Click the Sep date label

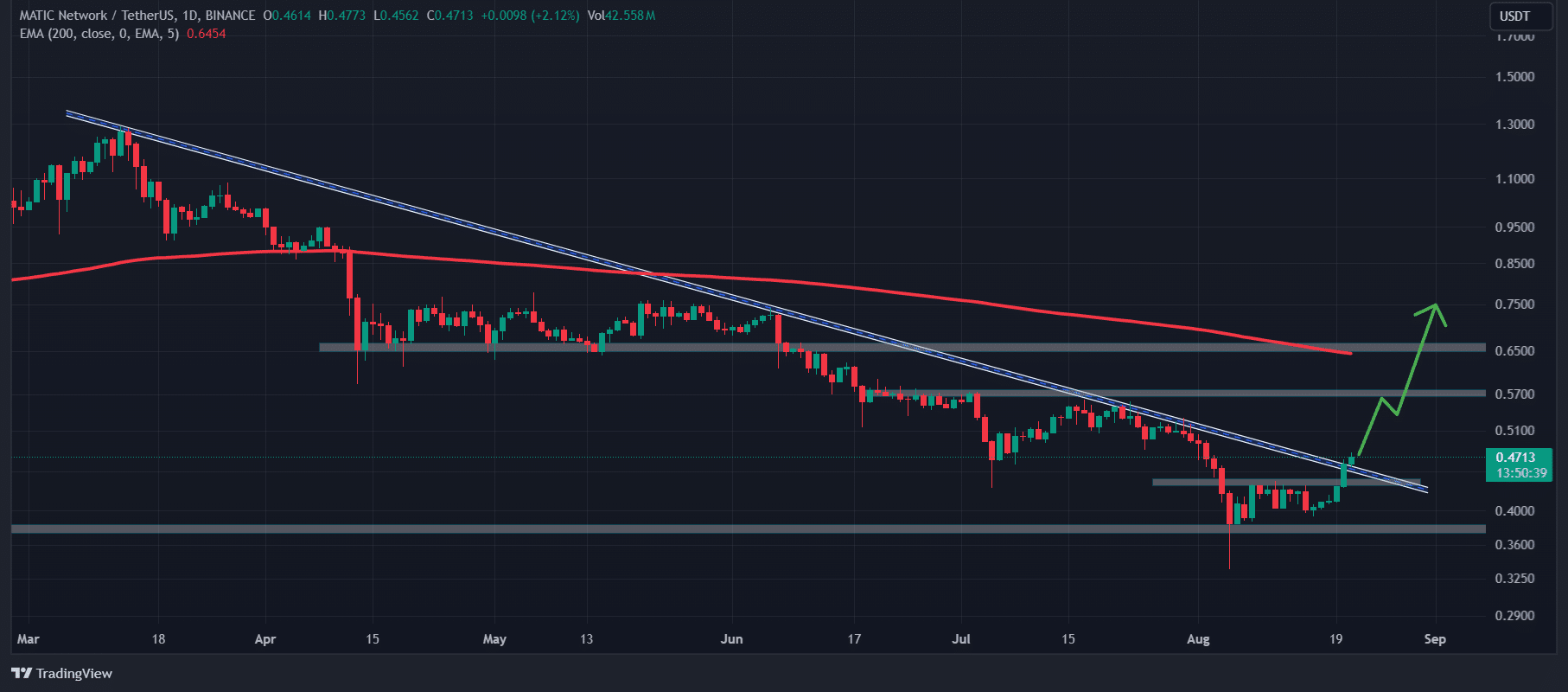click(x=1435, y=638)
